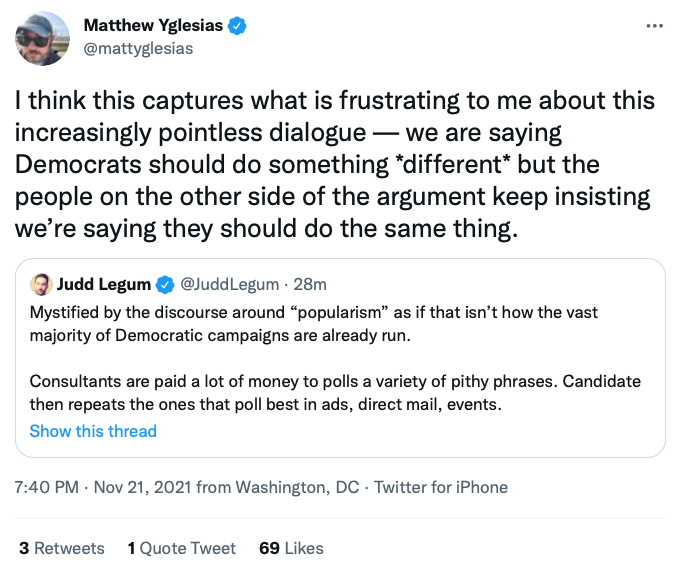
Task: Open the Twitter for iPhone source link
Action: [x=441, y=487]
